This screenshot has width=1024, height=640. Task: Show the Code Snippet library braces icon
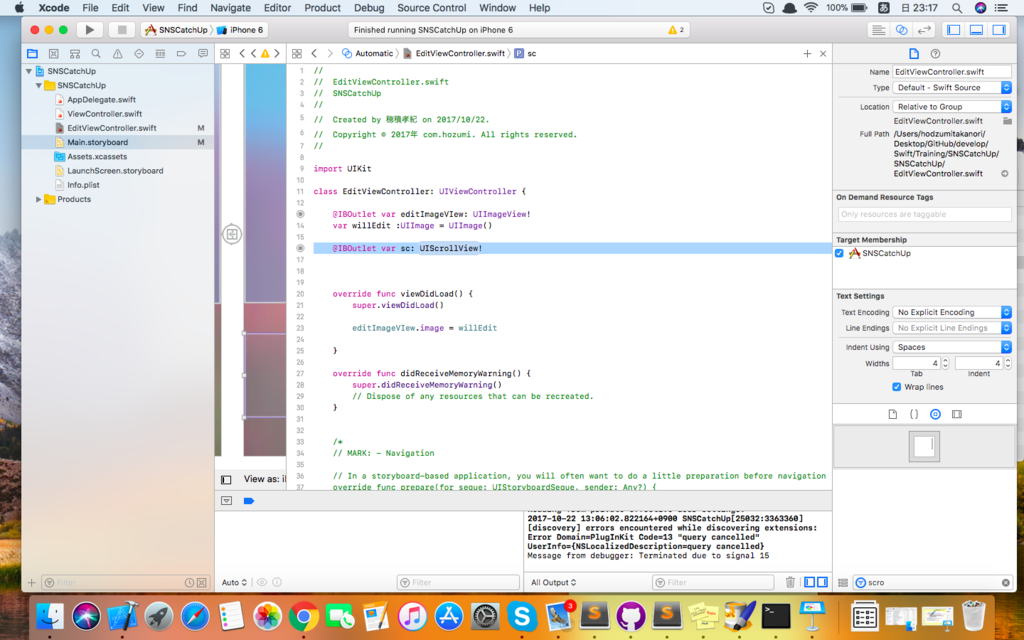(914, 414)
